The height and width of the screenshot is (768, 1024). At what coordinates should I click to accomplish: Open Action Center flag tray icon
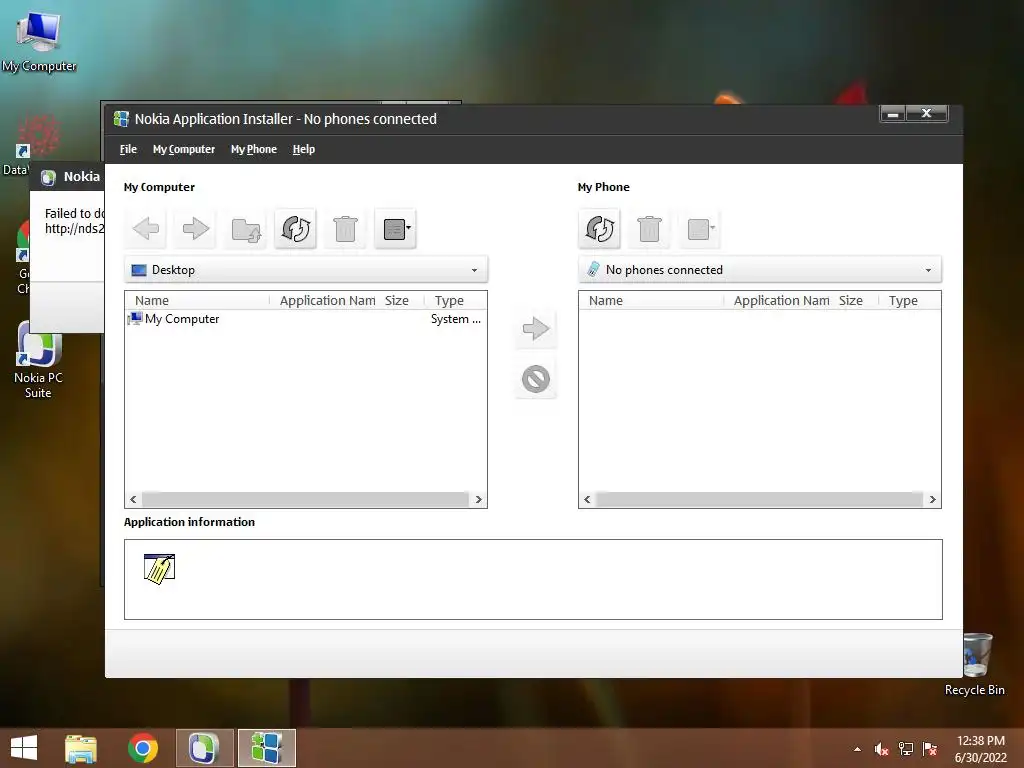pos(929,749)
